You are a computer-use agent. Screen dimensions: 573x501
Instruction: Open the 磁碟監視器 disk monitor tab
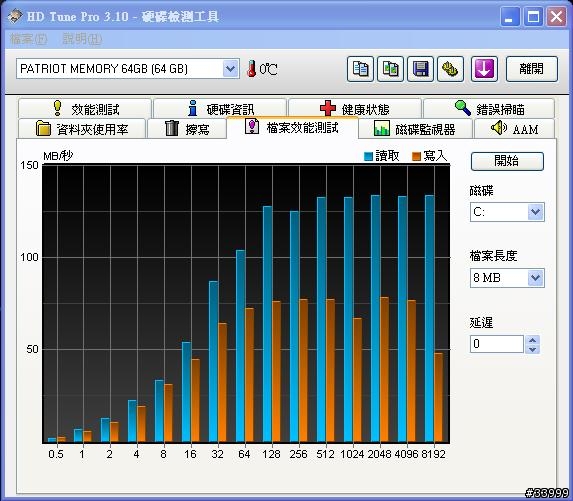[x=415, y=129]
